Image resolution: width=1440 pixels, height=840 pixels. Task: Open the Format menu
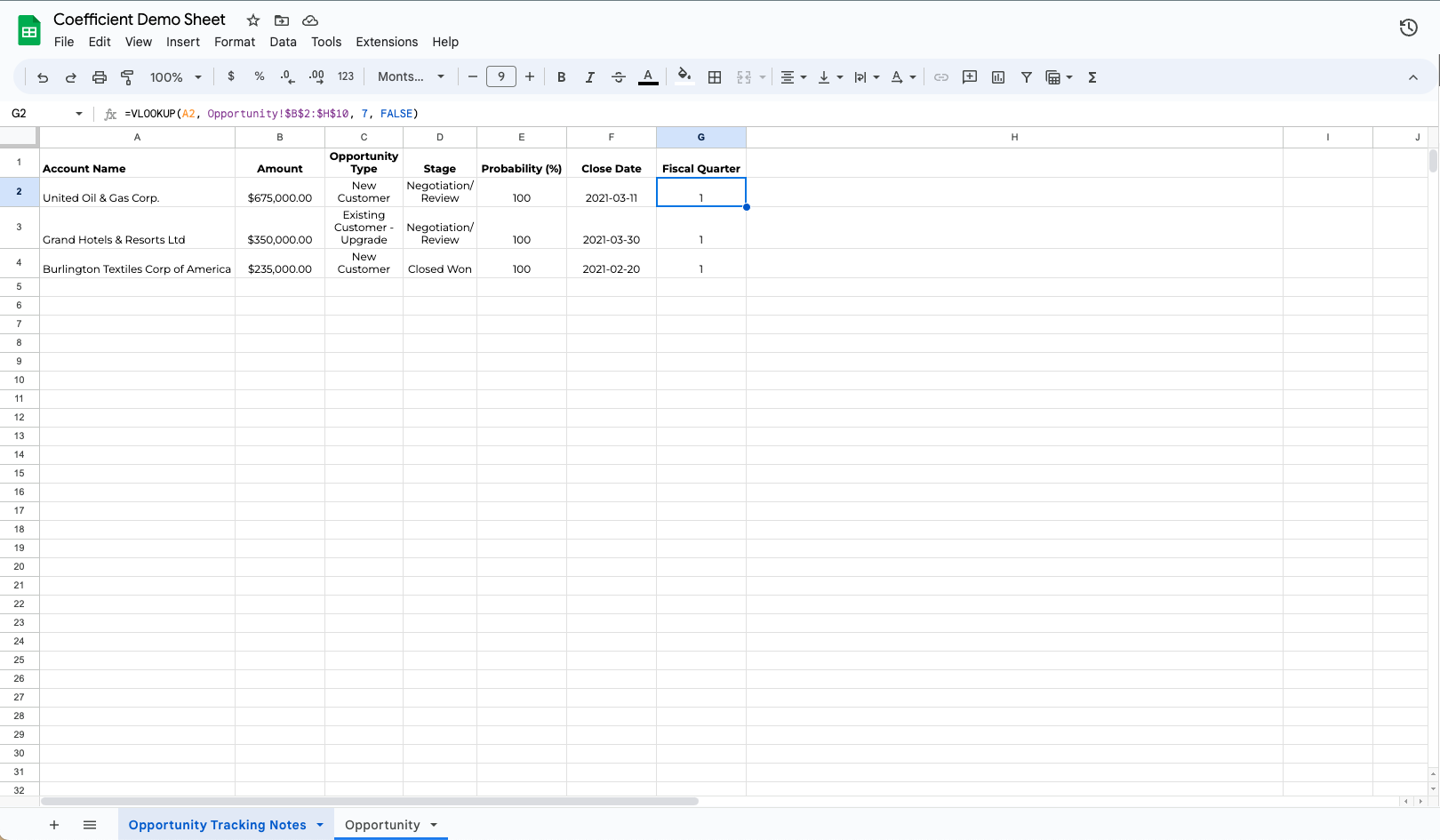[235, 42]
